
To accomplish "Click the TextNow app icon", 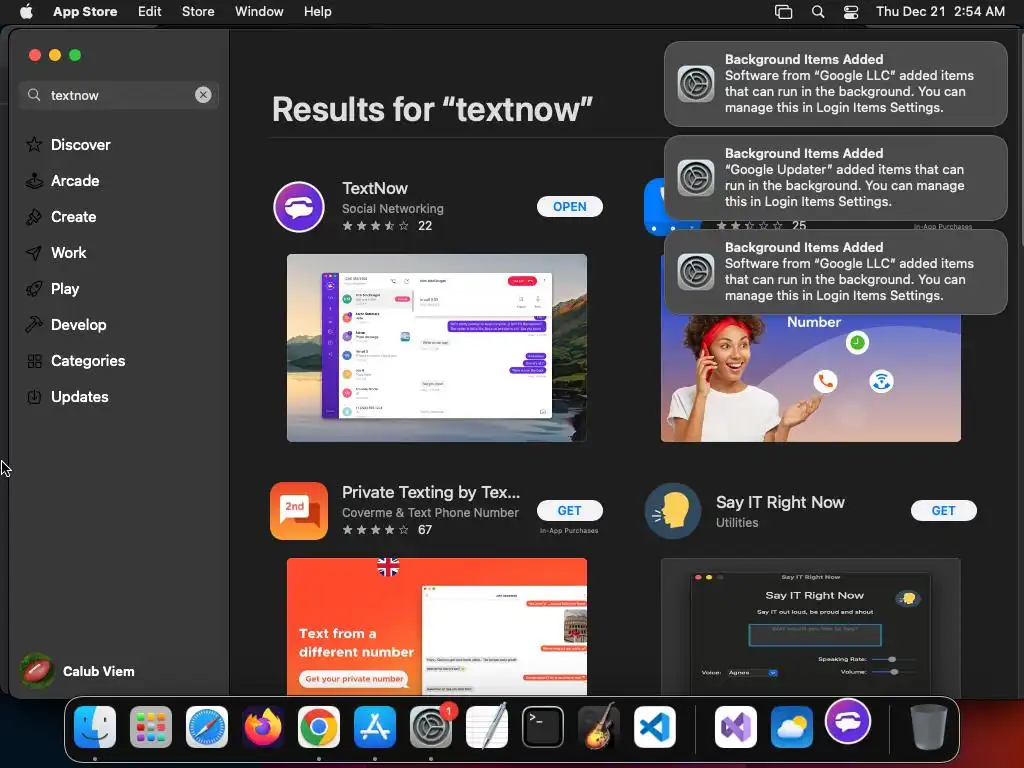I will 299,207.
